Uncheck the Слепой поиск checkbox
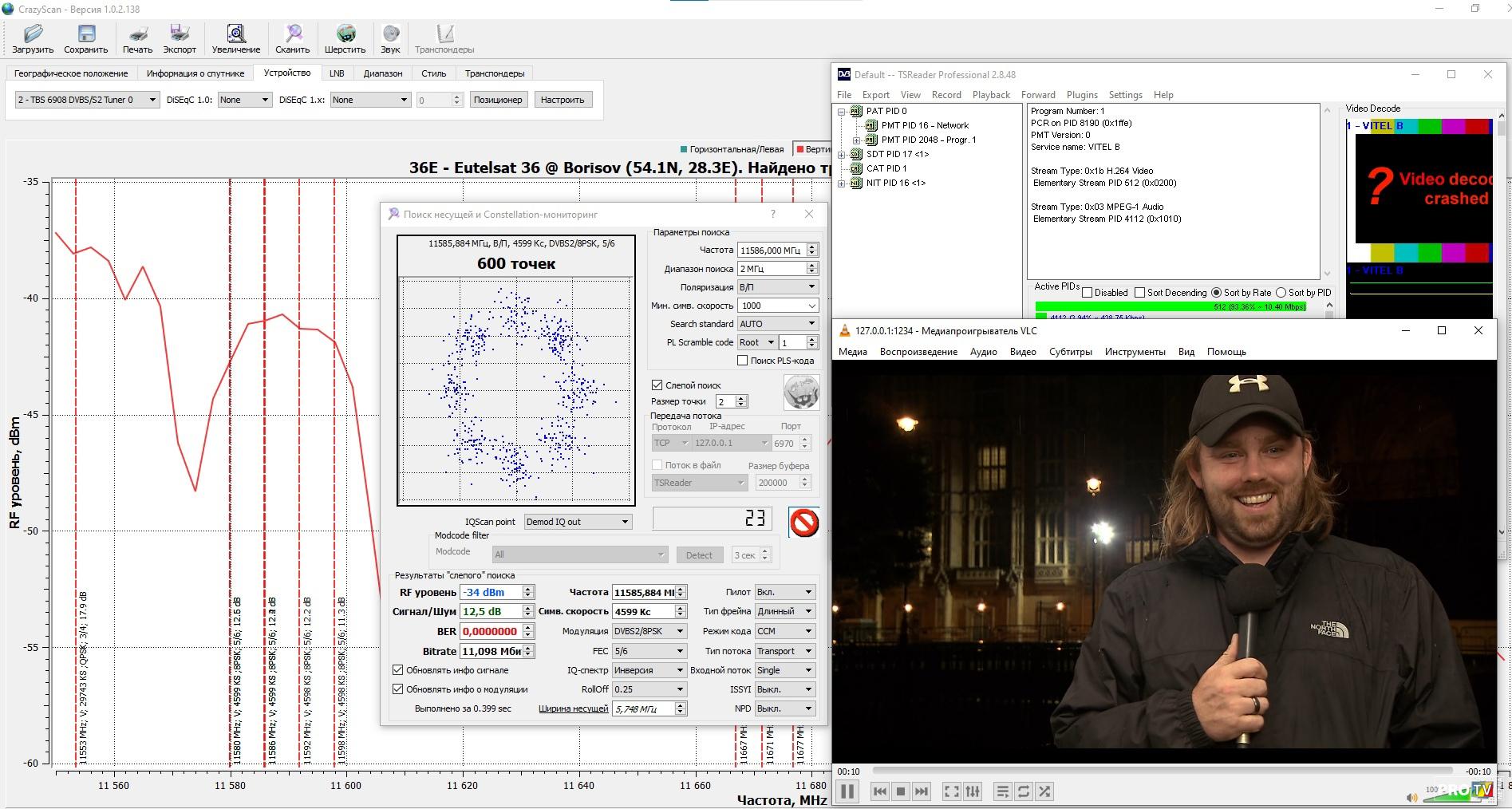 pyautogui.click(x=657, y=385)
